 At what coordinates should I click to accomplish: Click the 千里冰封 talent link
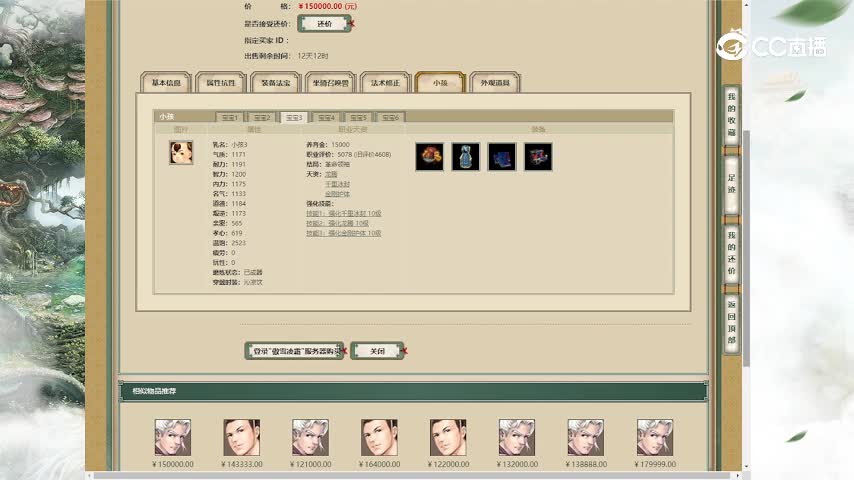coord(338,184)
